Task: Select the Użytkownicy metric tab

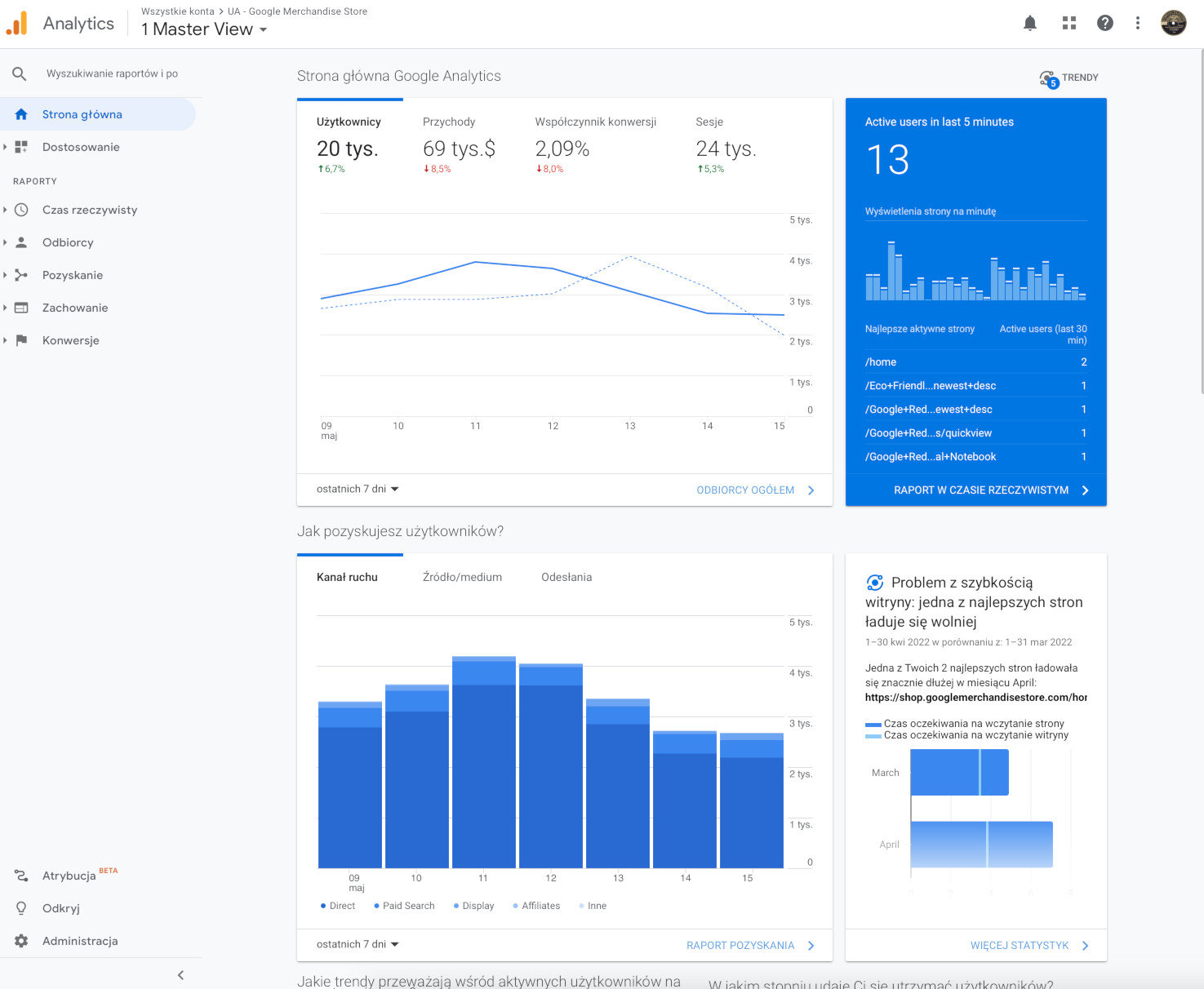Action: [349, 144]
